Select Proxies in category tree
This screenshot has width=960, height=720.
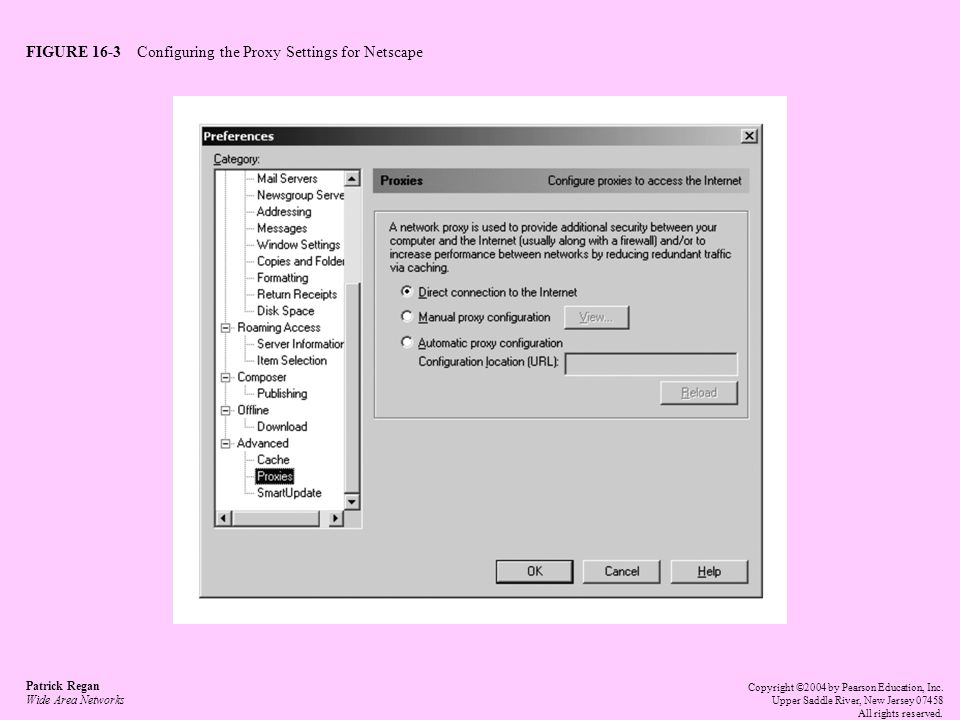(x=274, y=476)
